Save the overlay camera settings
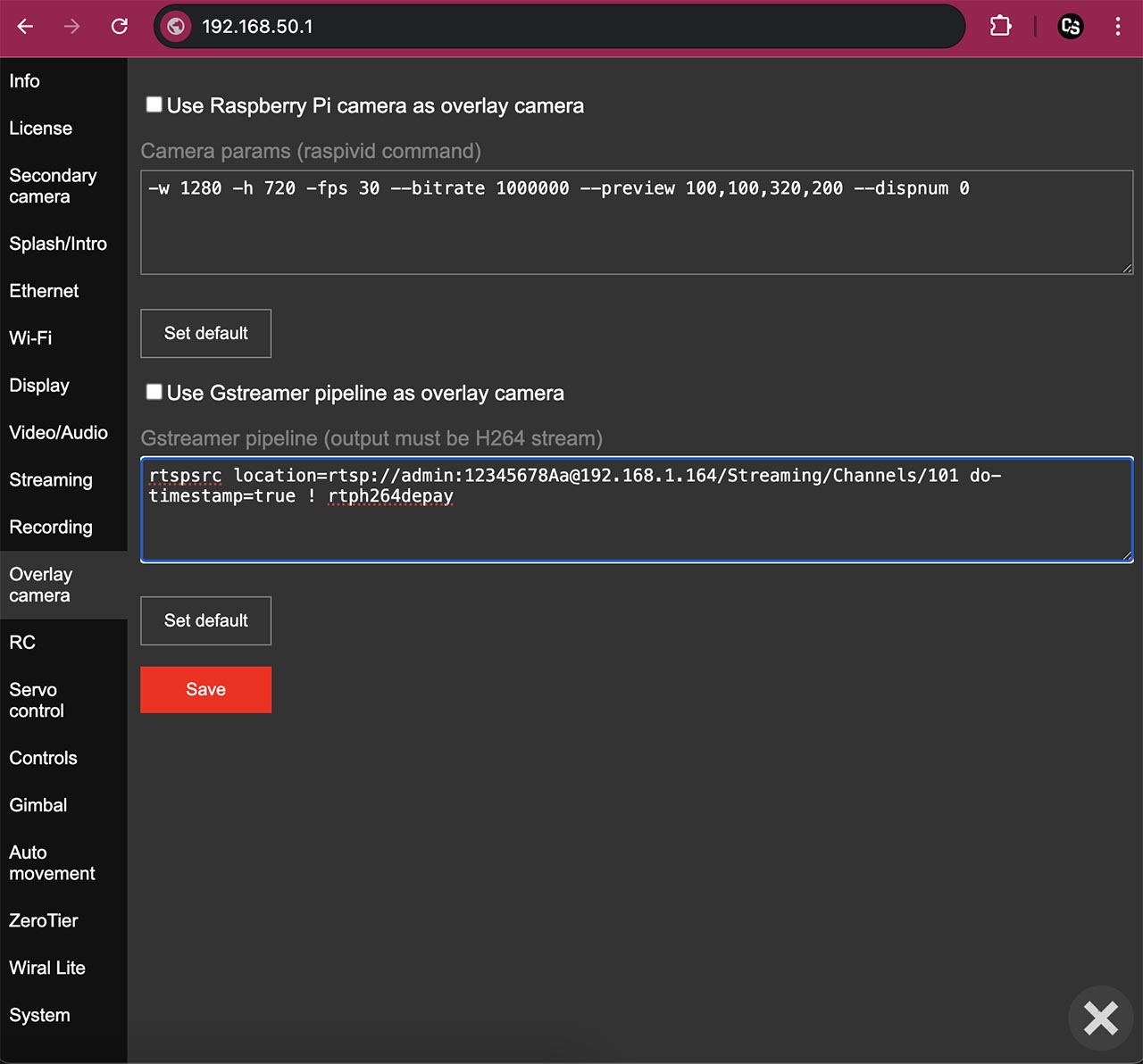Viewport: 1143px width, 1064px height. (x=206, y=689)
